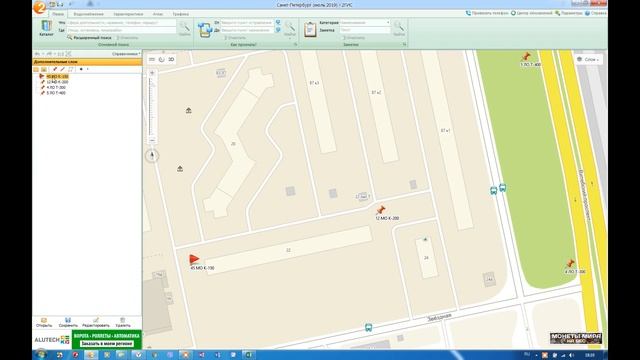The width and height of the screenshot is (640, 360).
Task: Click pin marker 4 ЛО Т-300 on map
Action: (x=570, y=263)
